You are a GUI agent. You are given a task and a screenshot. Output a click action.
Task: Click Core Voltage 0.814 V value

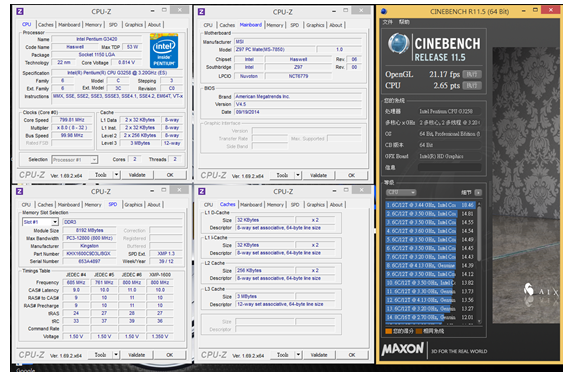127,62
